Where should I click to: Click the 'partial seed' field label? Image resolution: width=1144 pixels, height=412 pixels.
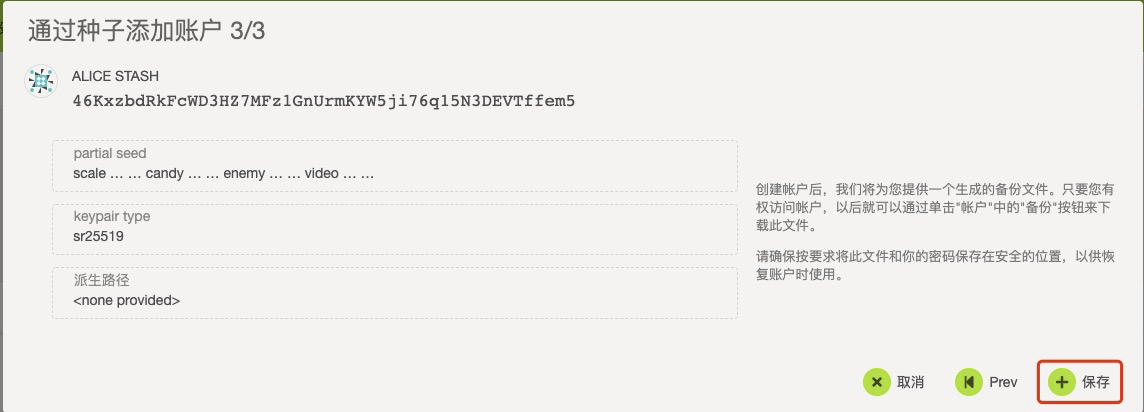[x=110, y=154]
